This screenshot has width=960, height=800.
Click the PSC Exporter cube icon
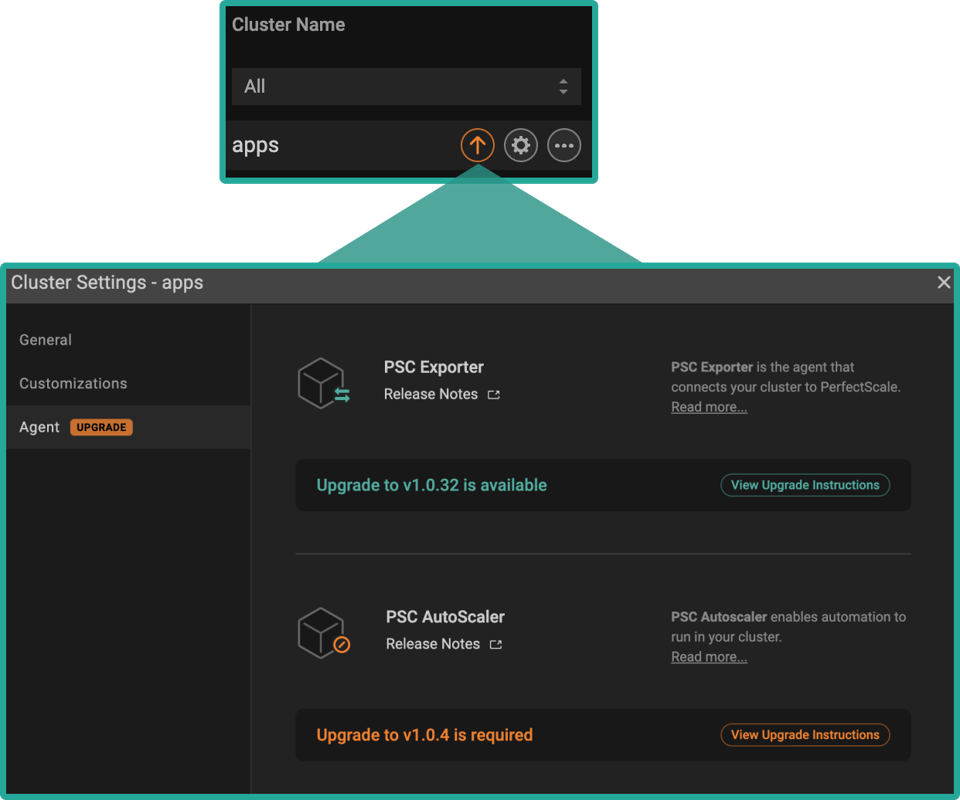pos(323,383)
